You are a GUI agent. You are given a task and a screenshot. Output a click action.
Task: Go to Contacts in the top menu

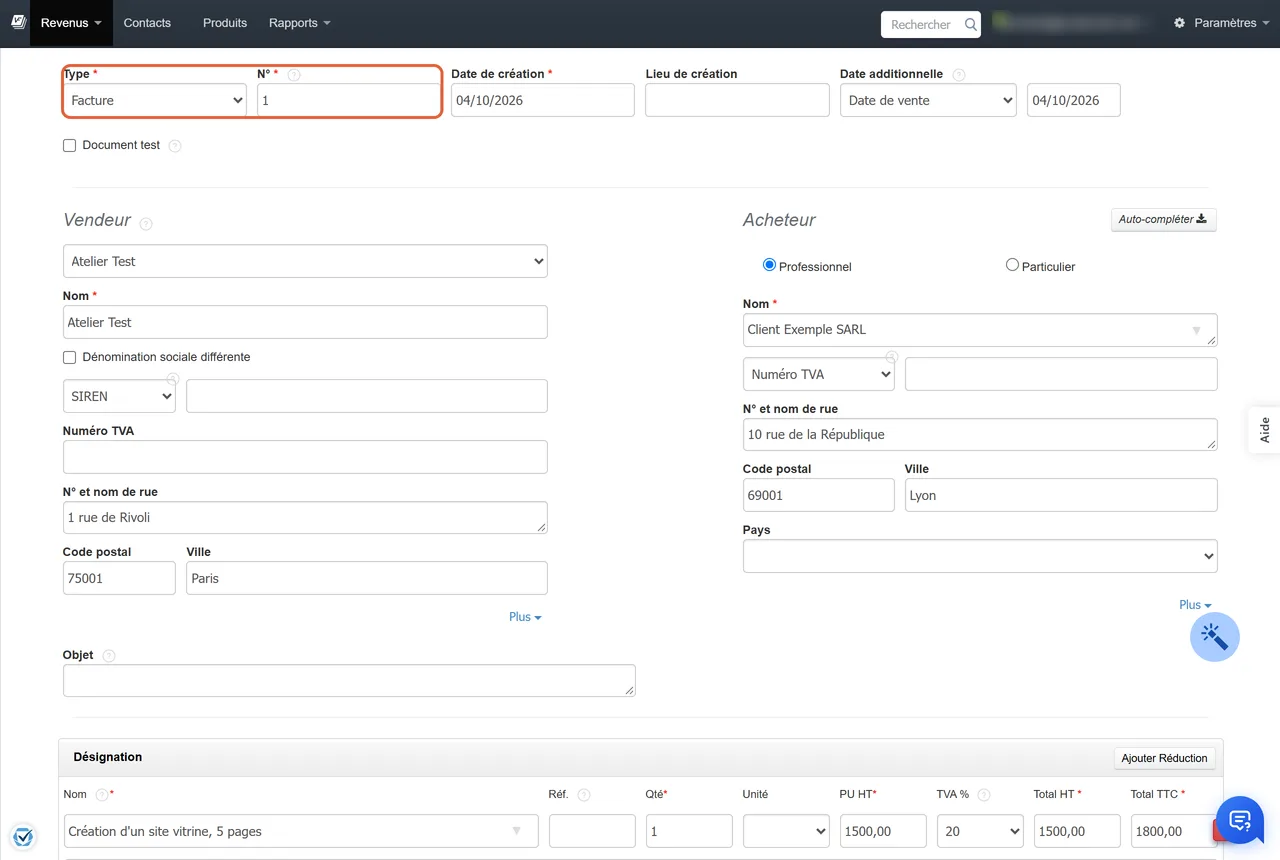[x=147, y=23]
